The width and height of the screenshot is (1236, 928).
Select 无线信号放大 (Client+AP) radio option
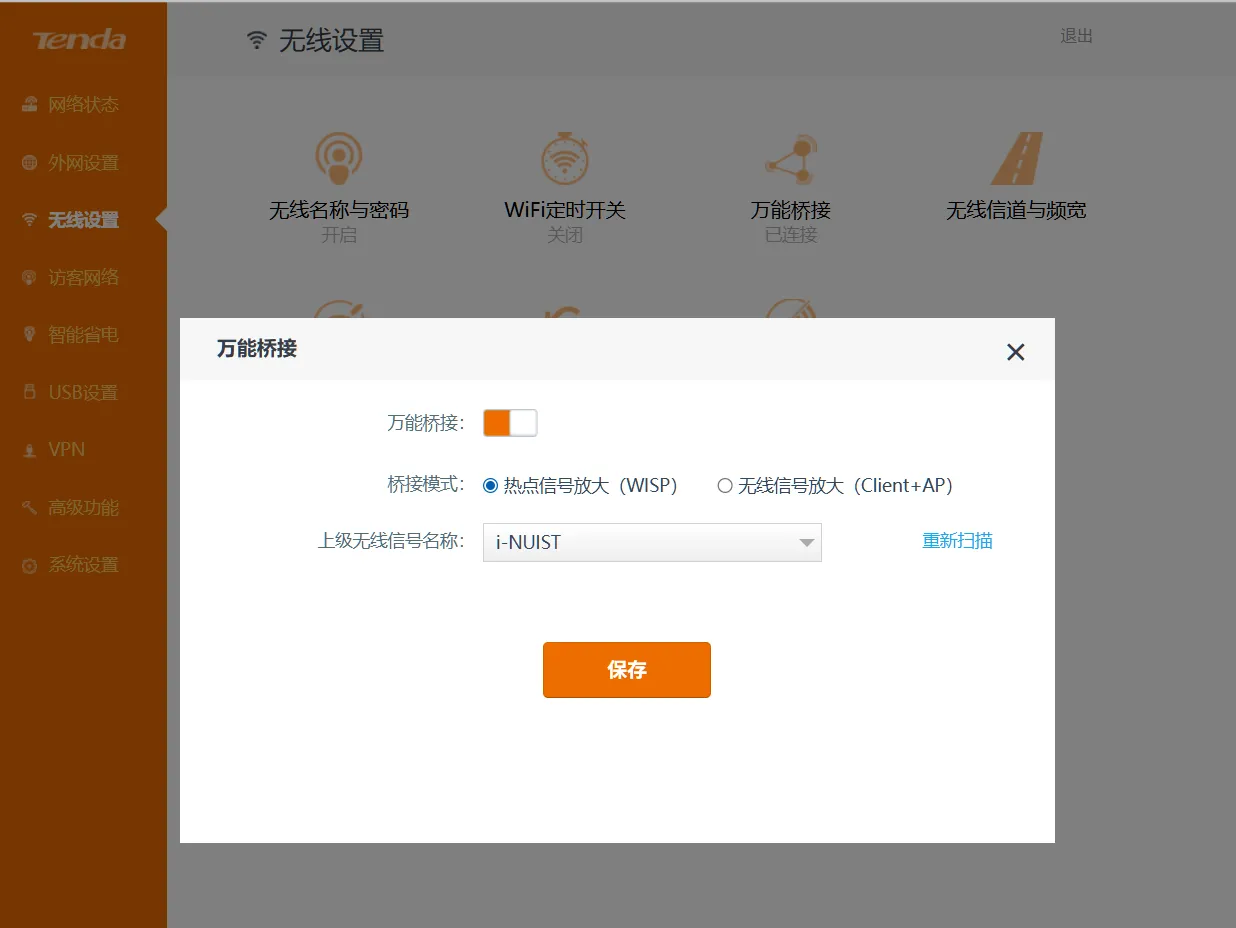click(725, 486)
